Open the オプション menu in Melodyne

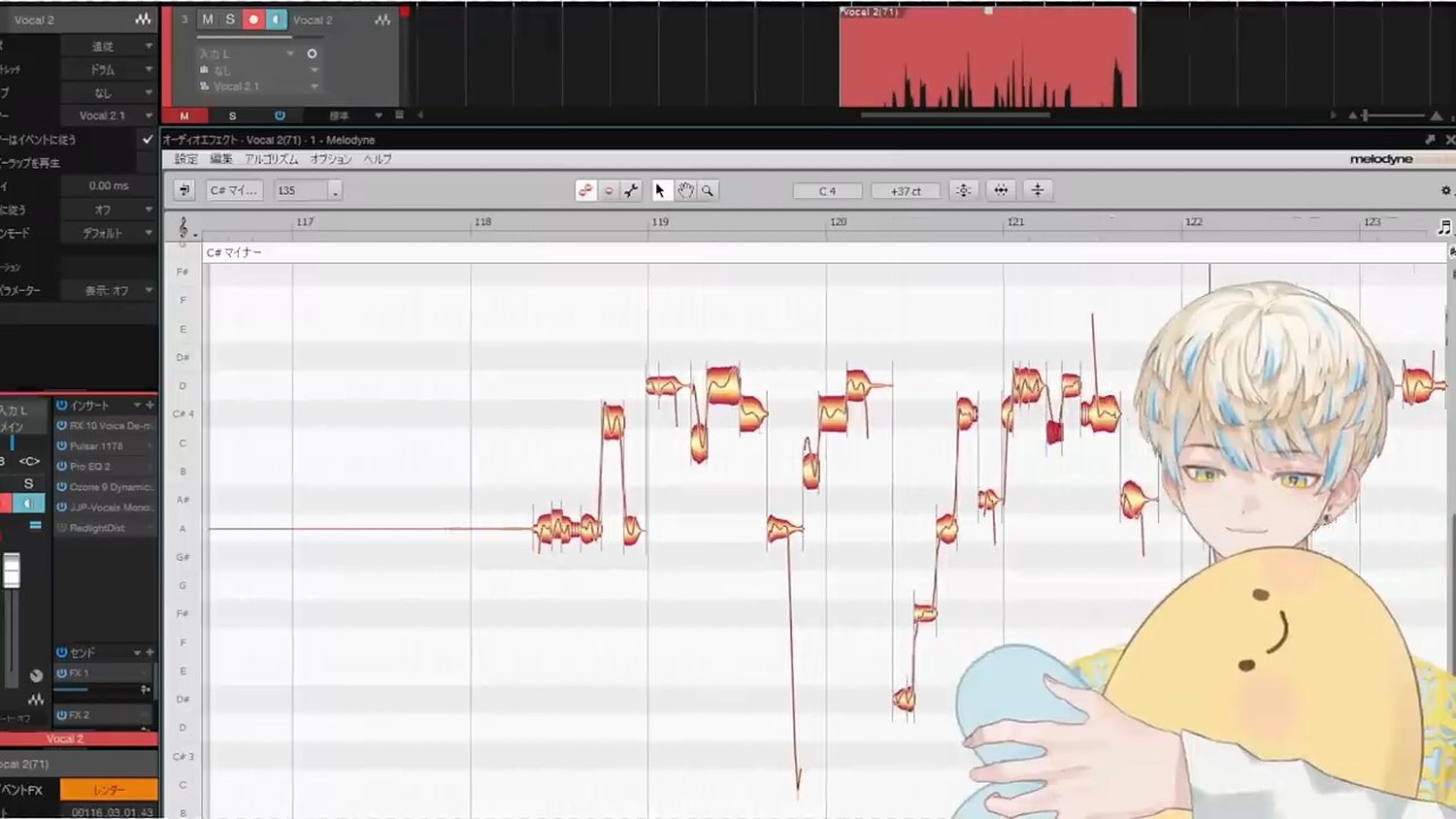[331, 159]
